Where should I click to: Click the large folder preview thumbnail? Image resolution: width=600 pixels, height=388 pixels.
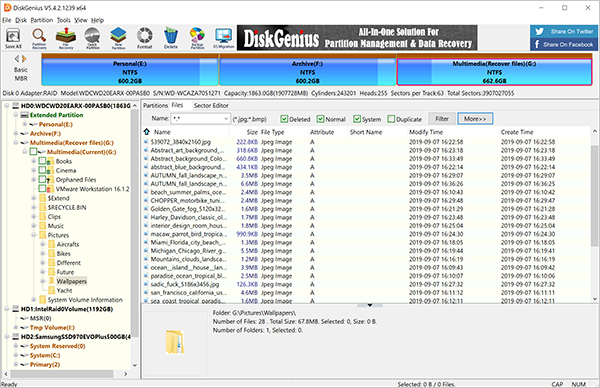pos(175,342)
